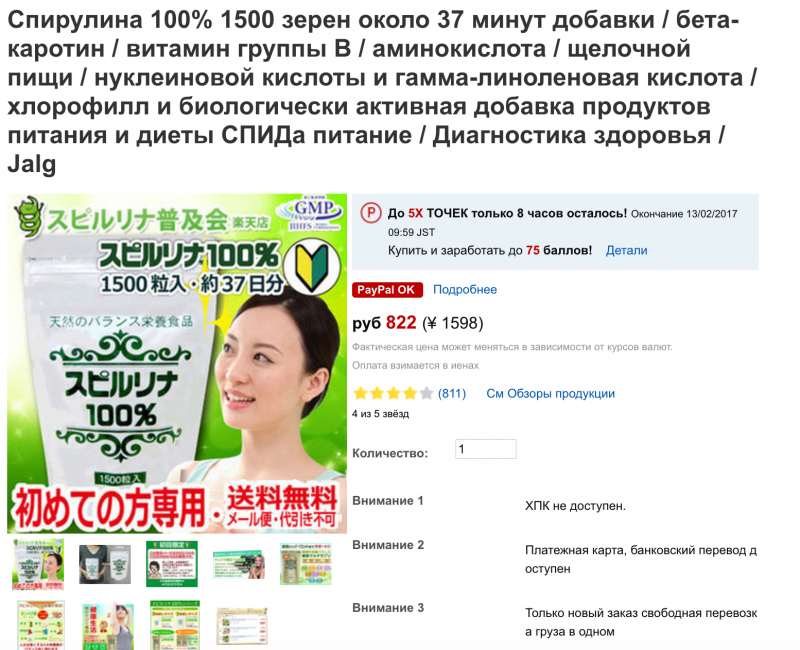Open the Подробнее link next to PayPal
Image resolution: width=800 pixels, height=650 pixels.
pos(465,290)
